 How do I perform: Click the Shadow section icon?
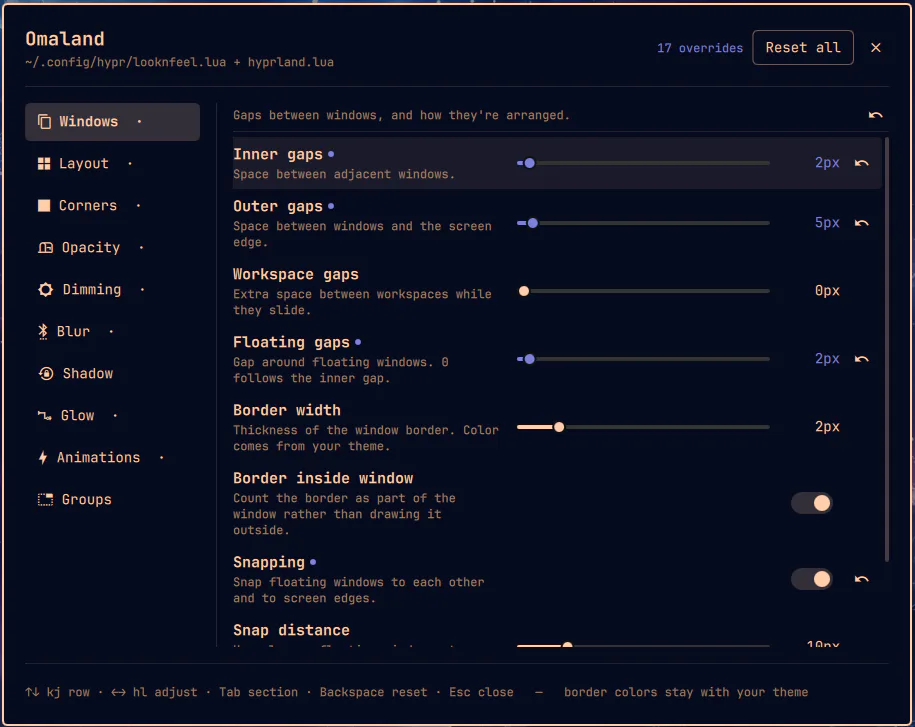click(x=46, y=373)
